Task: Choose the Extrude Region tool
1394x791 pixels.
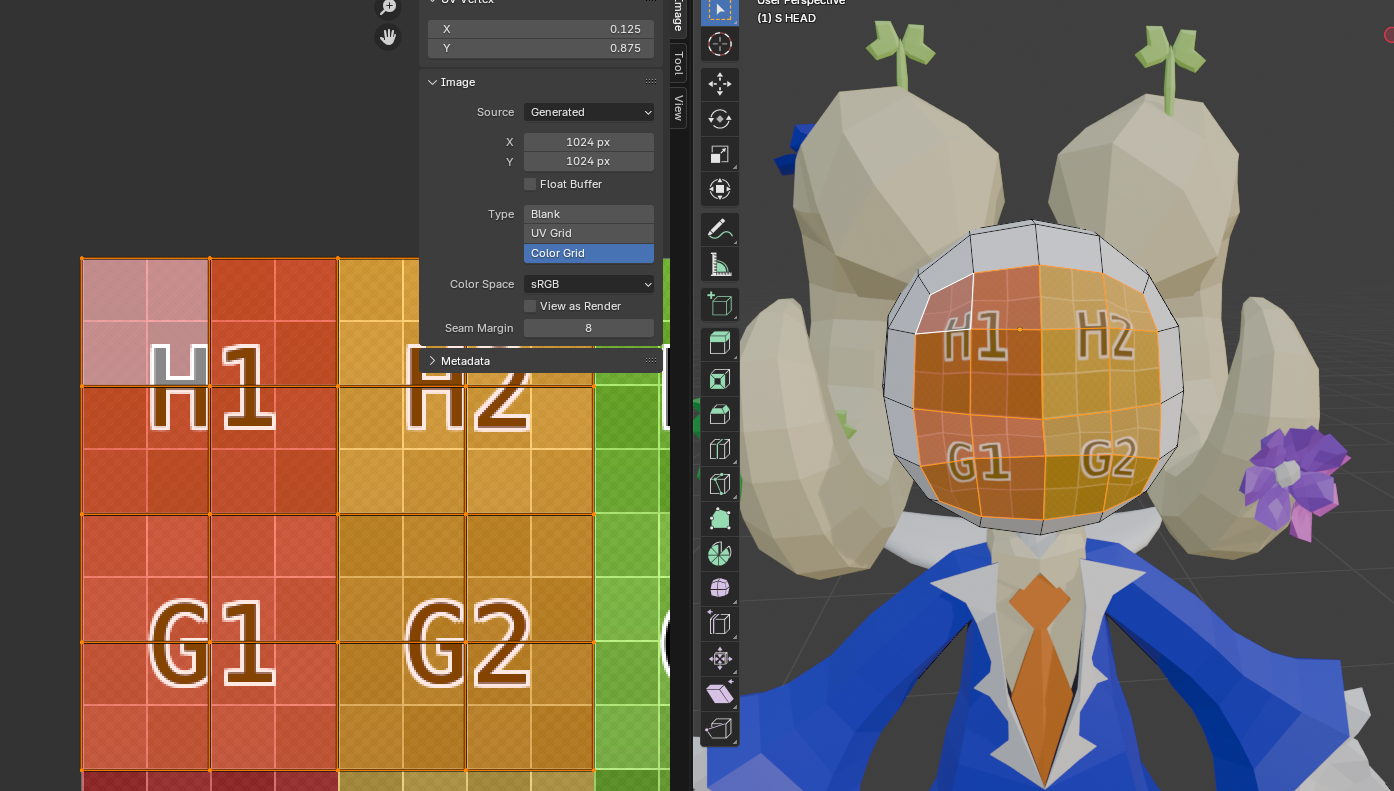Action: (x=720, y=345)
